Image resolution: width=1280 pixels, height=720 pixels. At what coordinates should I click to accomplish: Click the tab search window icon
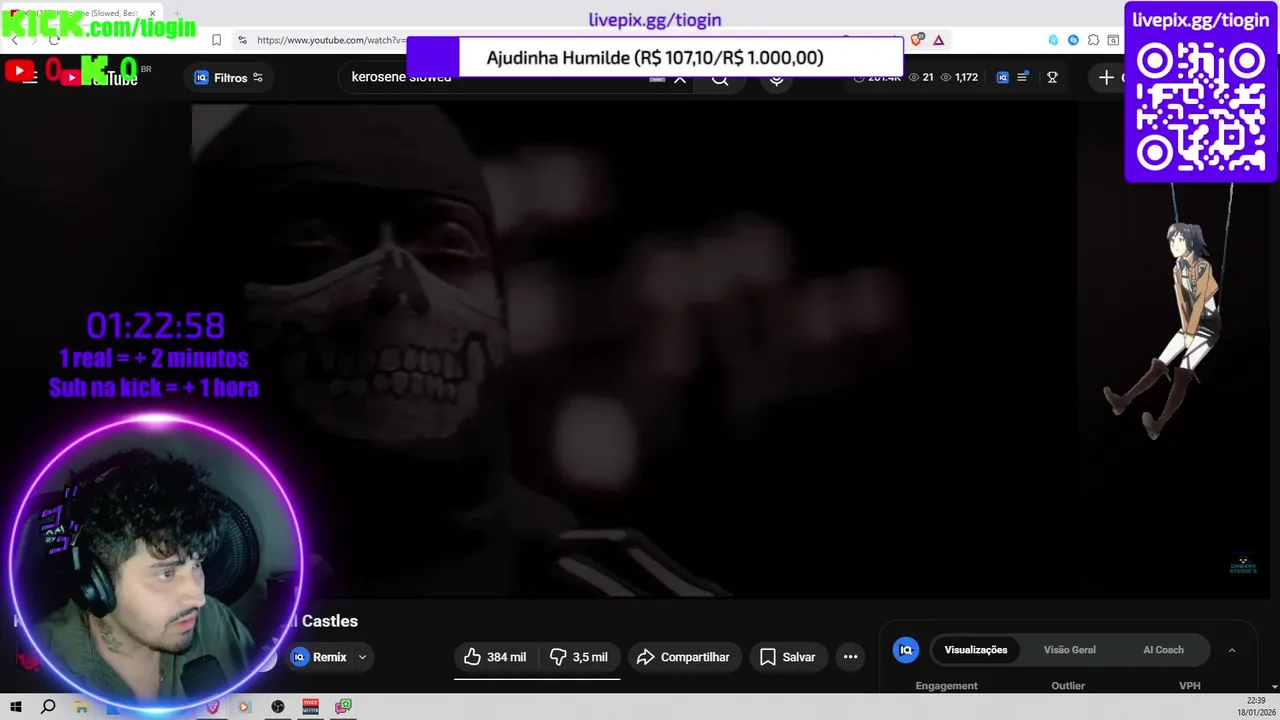click(1113, 40)
